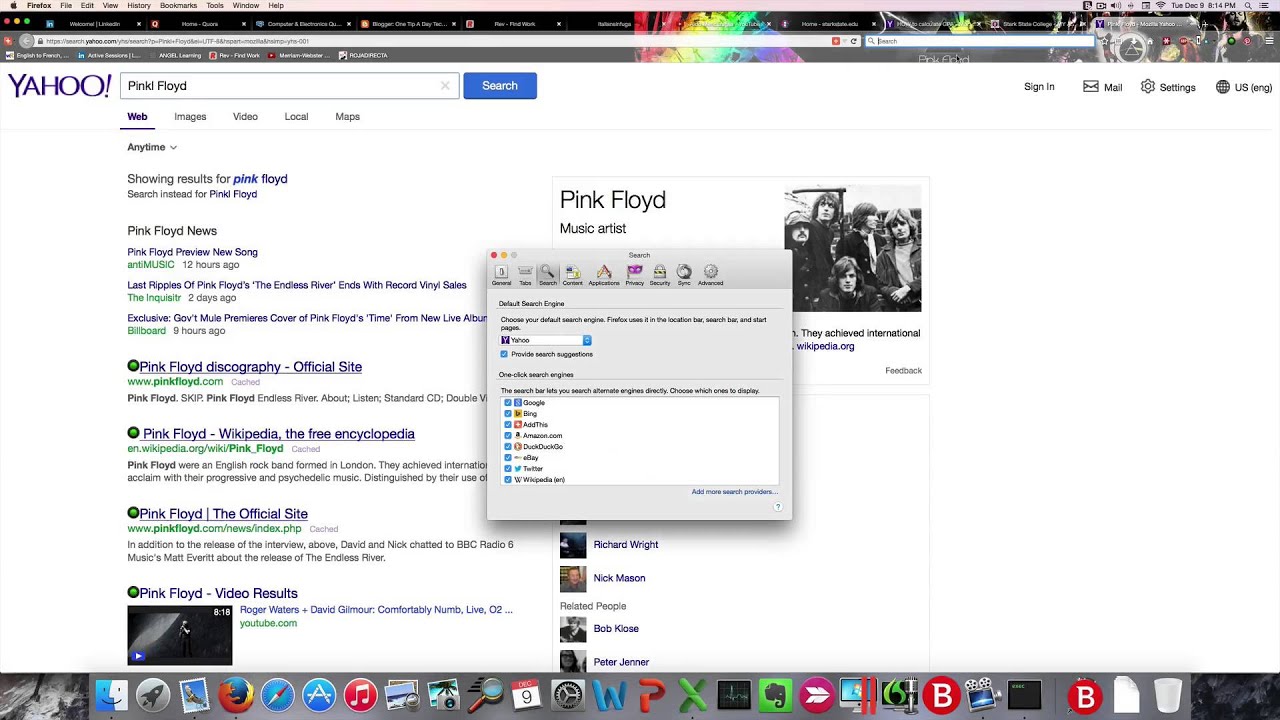Open the Security padlock pane
Screen dimensions: 1280x720
pyautogui.click(x=660, y=275)
